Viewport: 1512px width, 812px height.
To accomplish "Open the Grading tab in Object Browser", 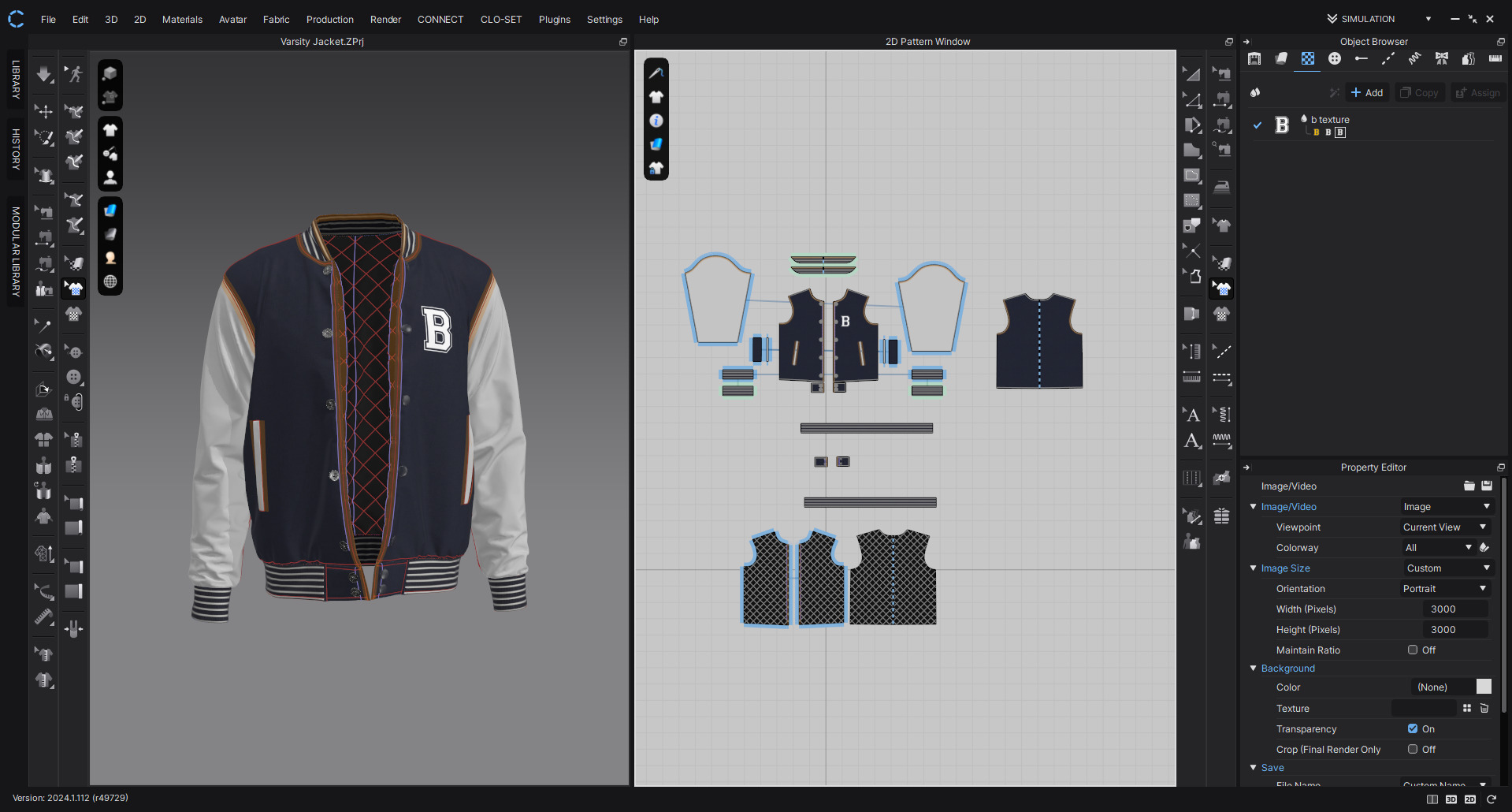I will 1469,58.
